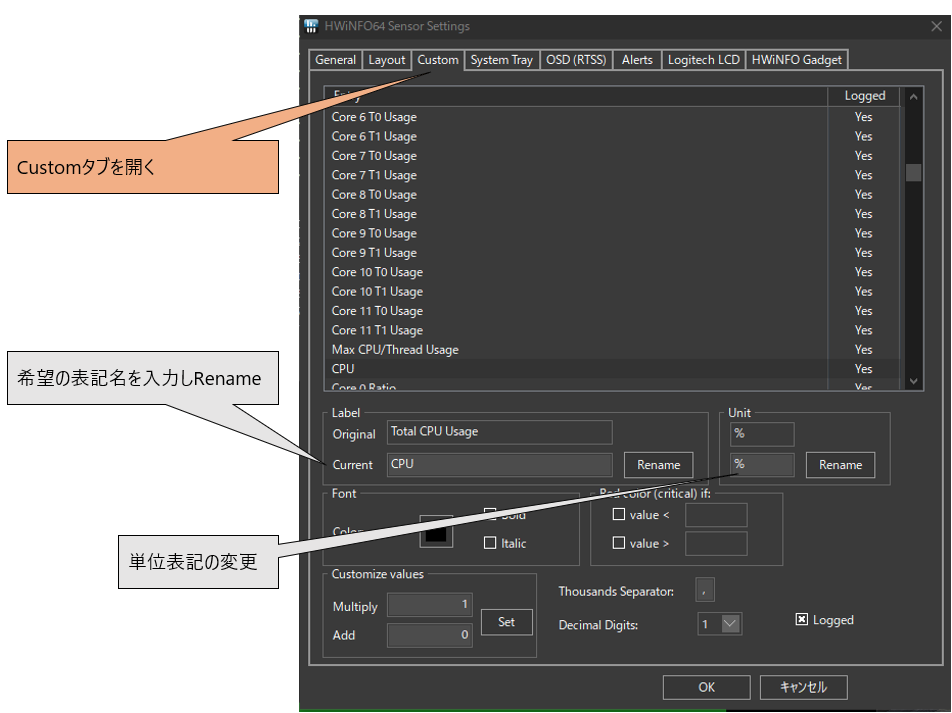952x713 pixels.
Task: Click the Logged column header
Action: point(865,96)
